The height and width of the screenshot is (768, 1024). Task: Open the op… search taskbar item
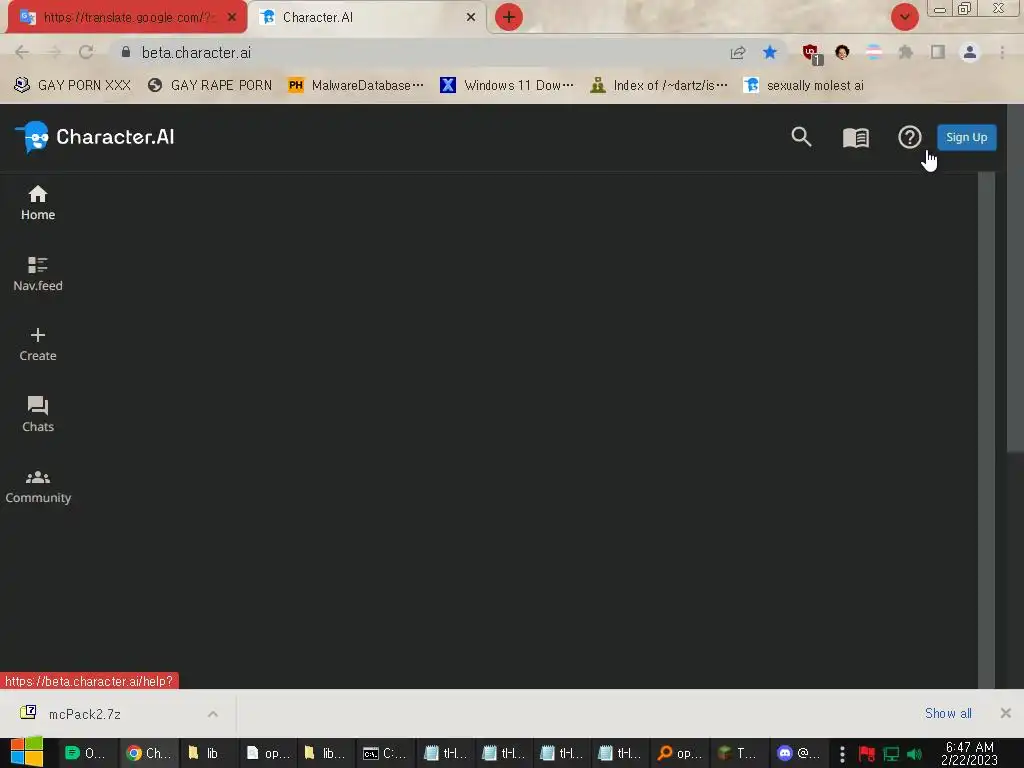[x=680, y=753]
